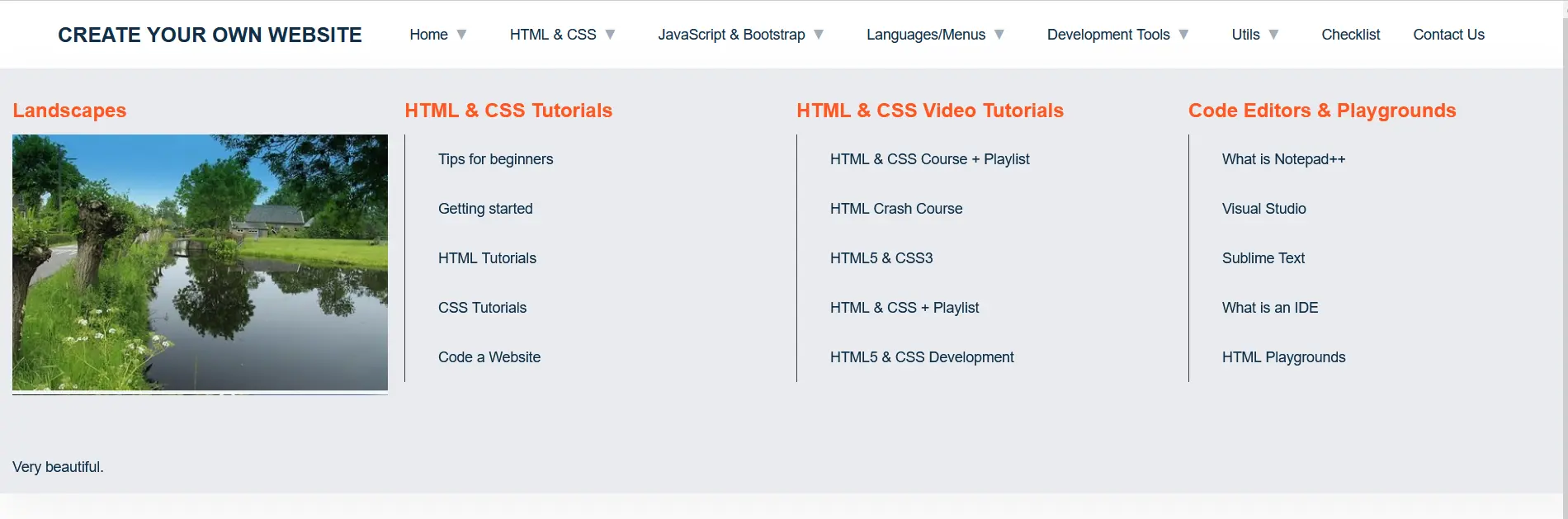Open the Languages/Menus menu item
This screenshot has width=1568, height=519.
click(x=926, y=35)
